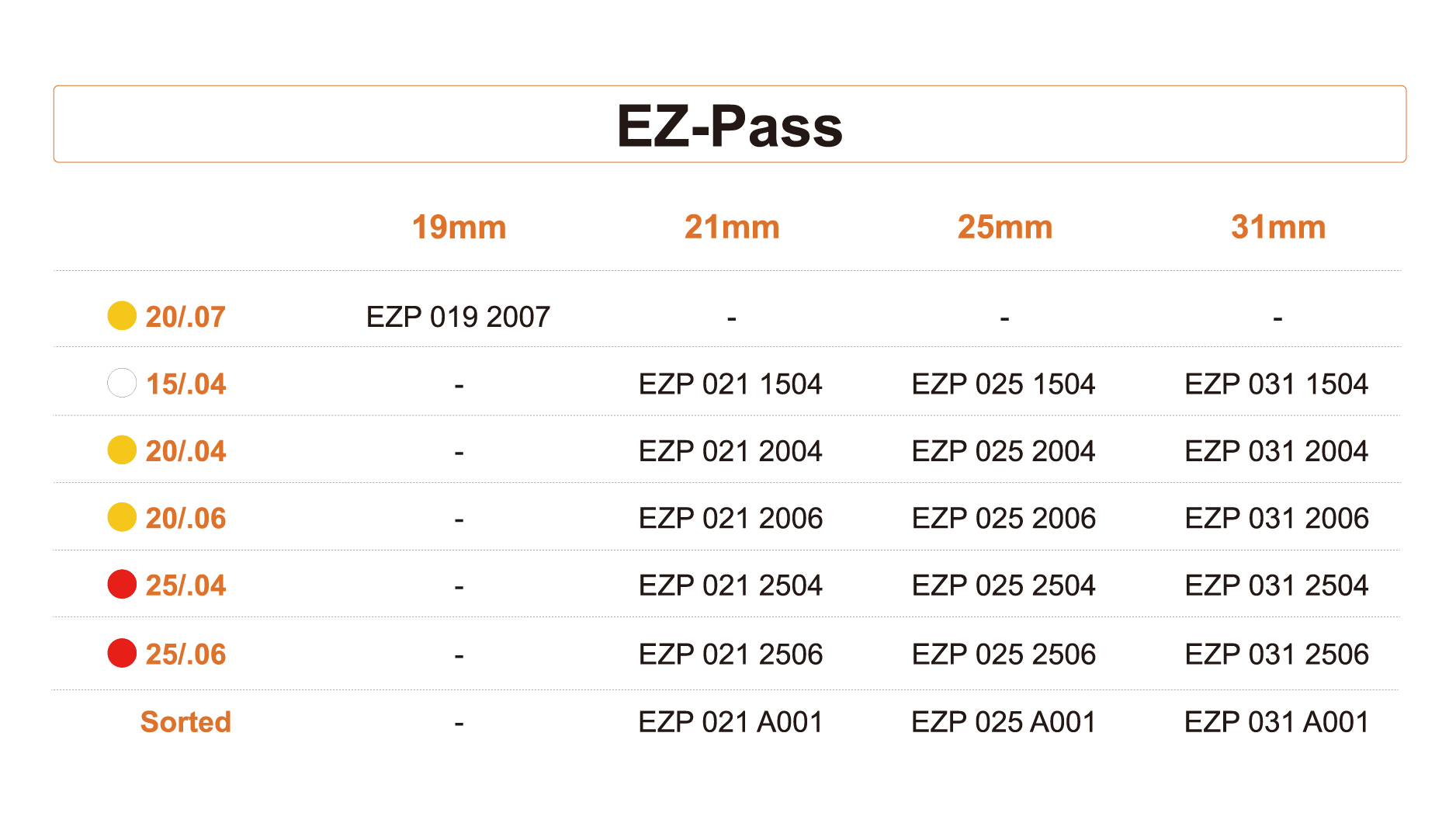Click product code EZP 019 2007

tap(458, 317)
